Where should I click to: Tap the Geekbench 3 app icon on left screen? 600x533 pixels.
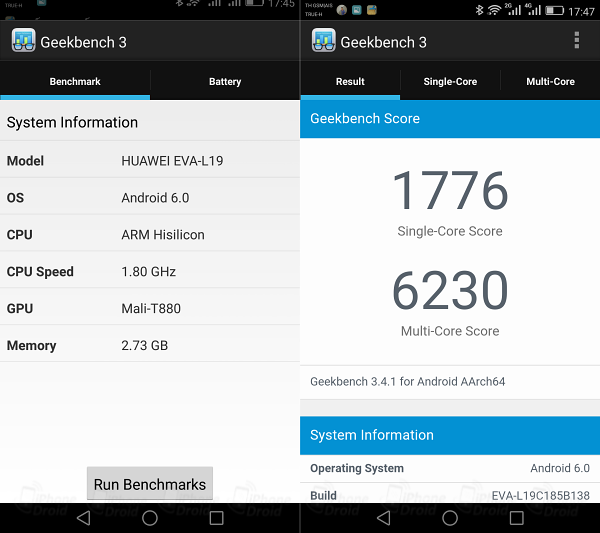23,40
